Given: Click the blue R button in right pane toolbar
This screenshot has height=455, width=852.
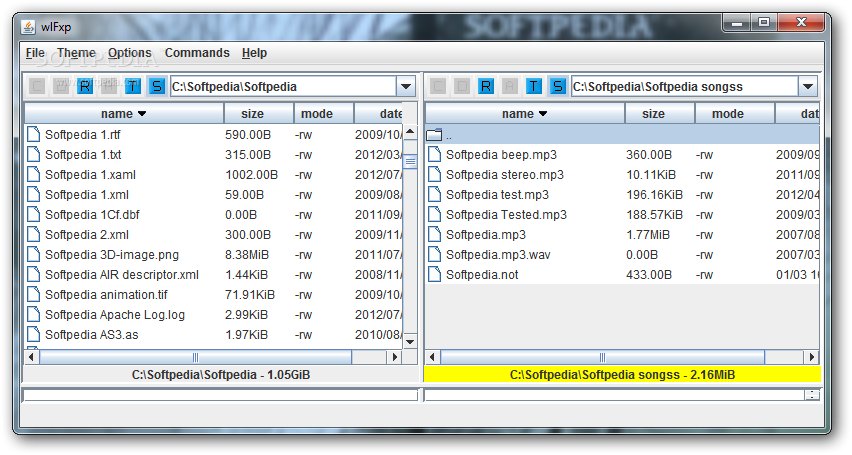Looking at the screenshot, I should 486,86.
